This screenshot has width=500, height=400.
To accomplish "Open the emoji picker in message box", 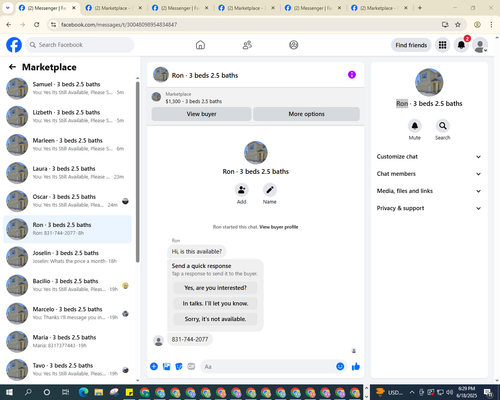I will click(x=340, y=367).
